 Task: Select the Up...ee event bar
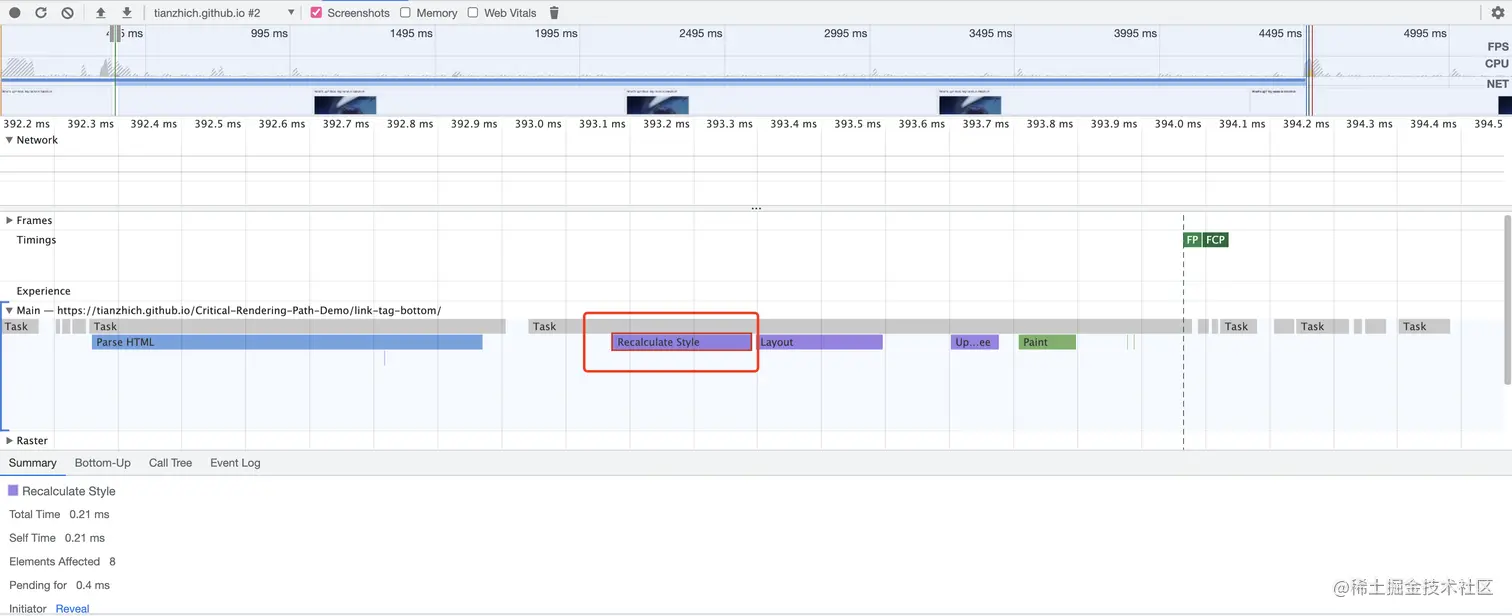tap(975, 342)
